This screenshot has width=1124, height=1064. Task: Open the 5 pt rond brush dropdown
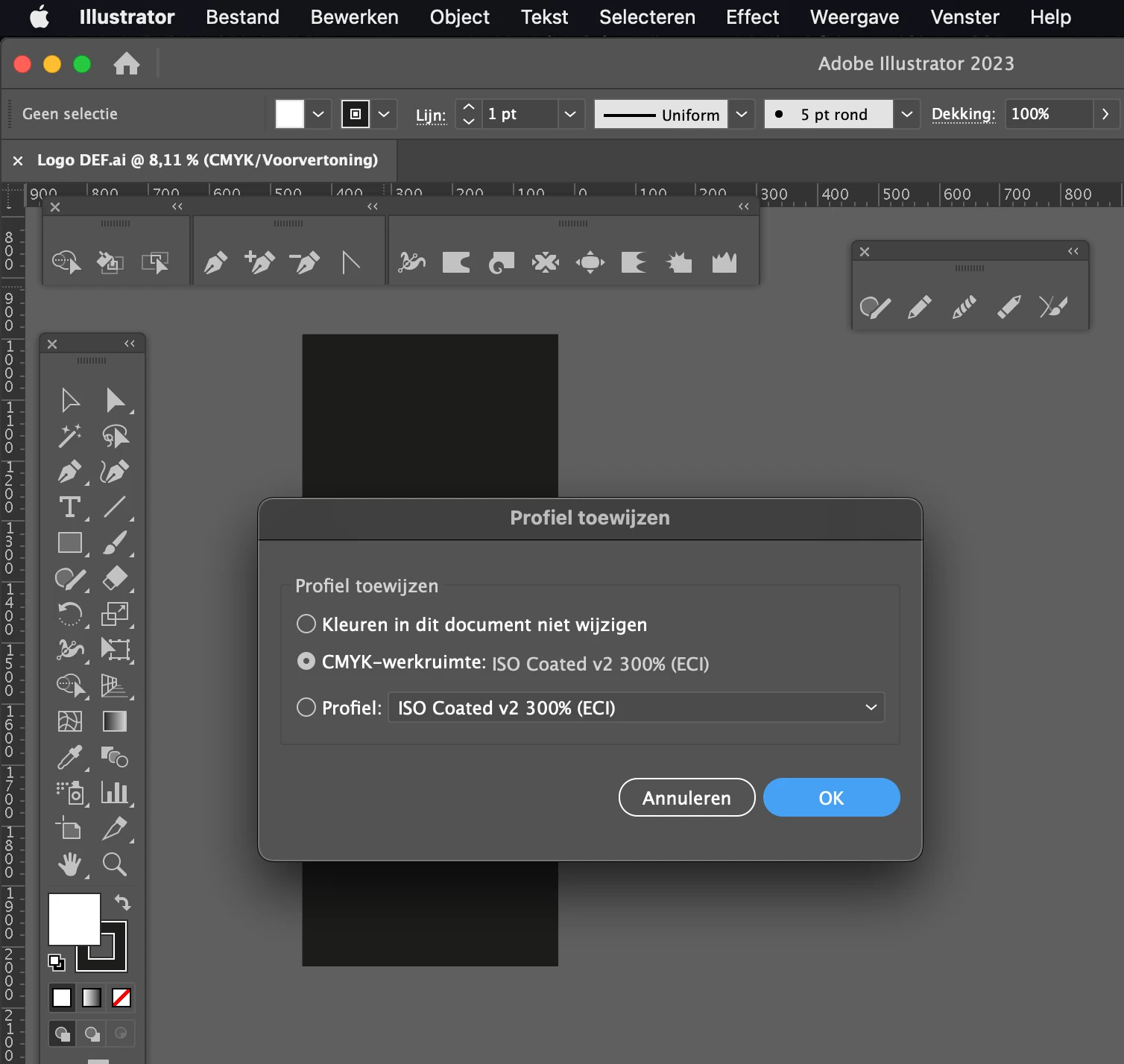(906, 114)
